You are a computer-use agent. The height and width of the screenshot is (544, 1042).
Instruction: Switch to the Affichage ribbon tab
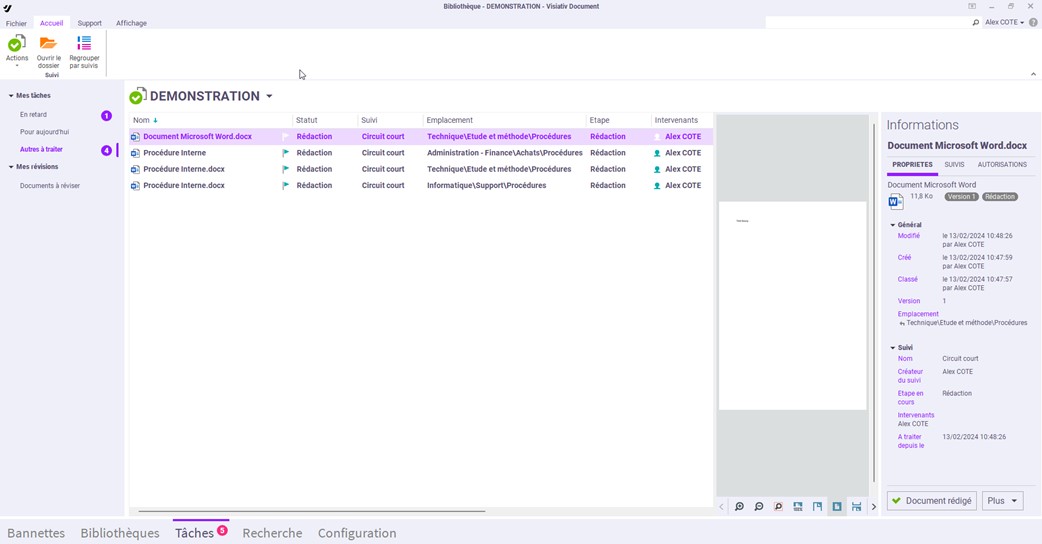tap(131, 23)
